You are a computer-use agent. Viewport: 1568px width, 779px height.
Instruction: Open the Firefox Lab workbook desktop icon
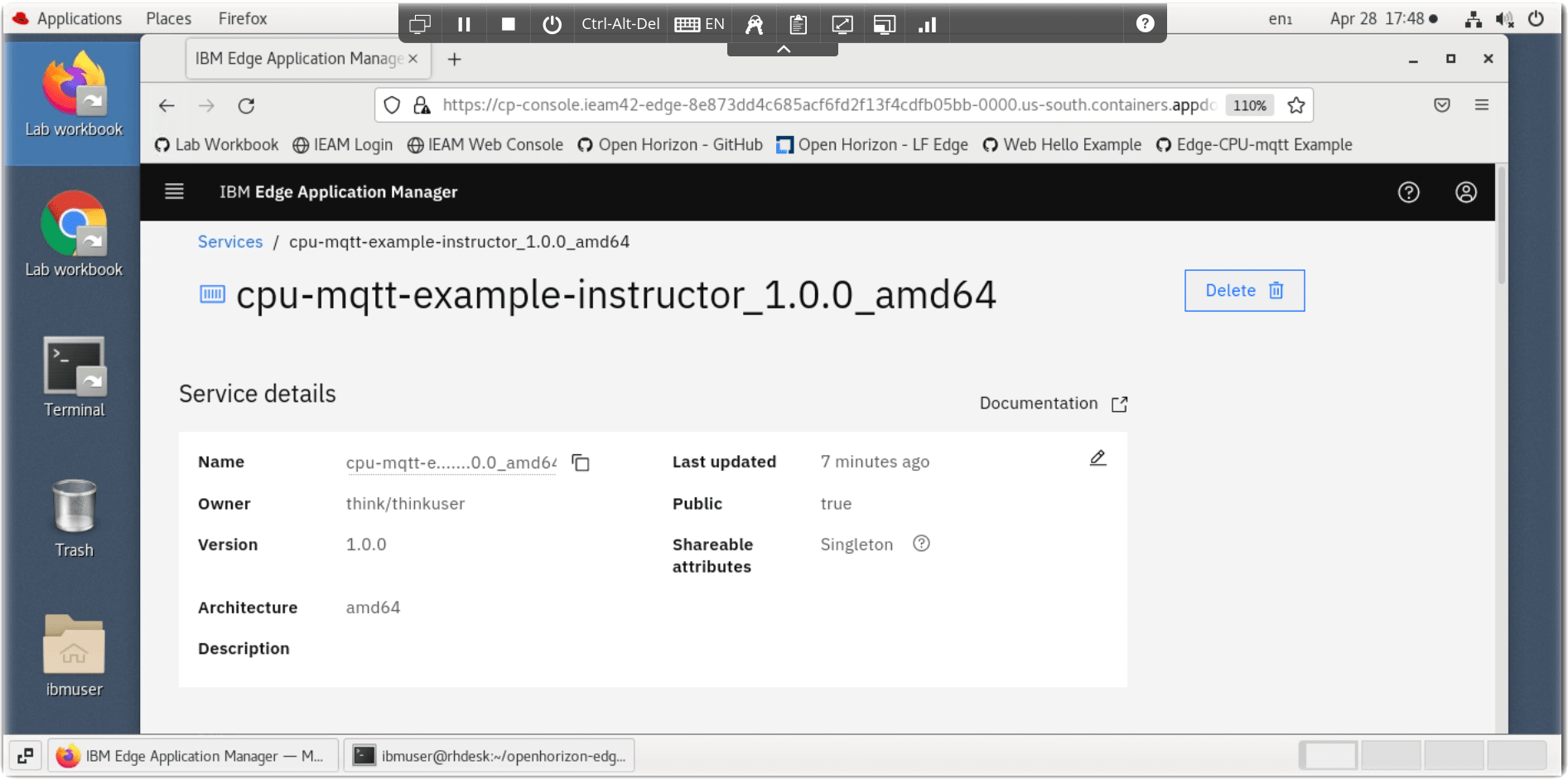(74, 94)
